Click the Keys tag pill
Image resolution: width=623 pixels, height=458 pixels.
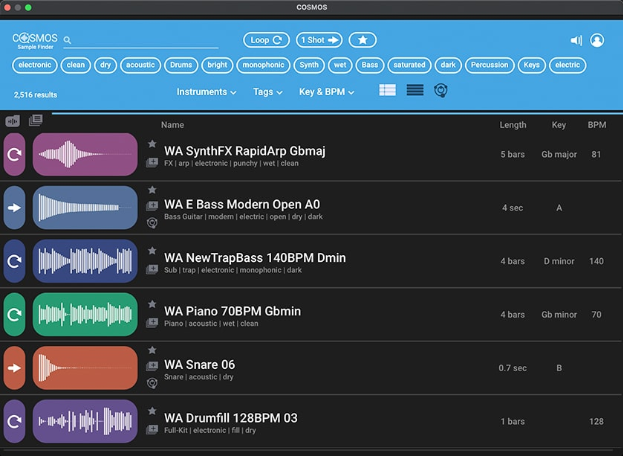click(531, 65)
